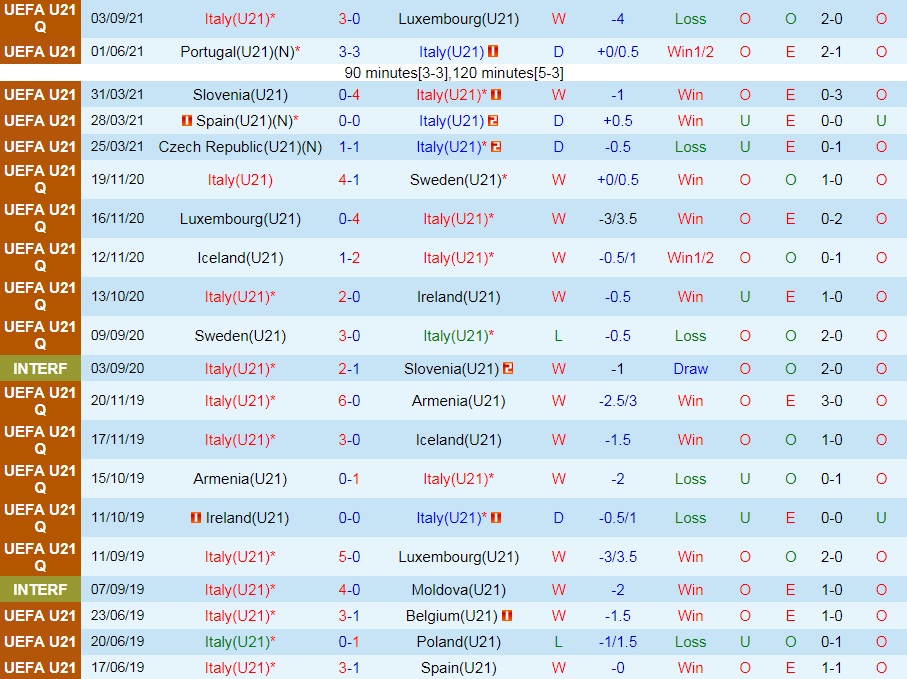907x679 pixels.
Task: Open the 6-0 score against Armenia(U21)
Action: [349, 401]
